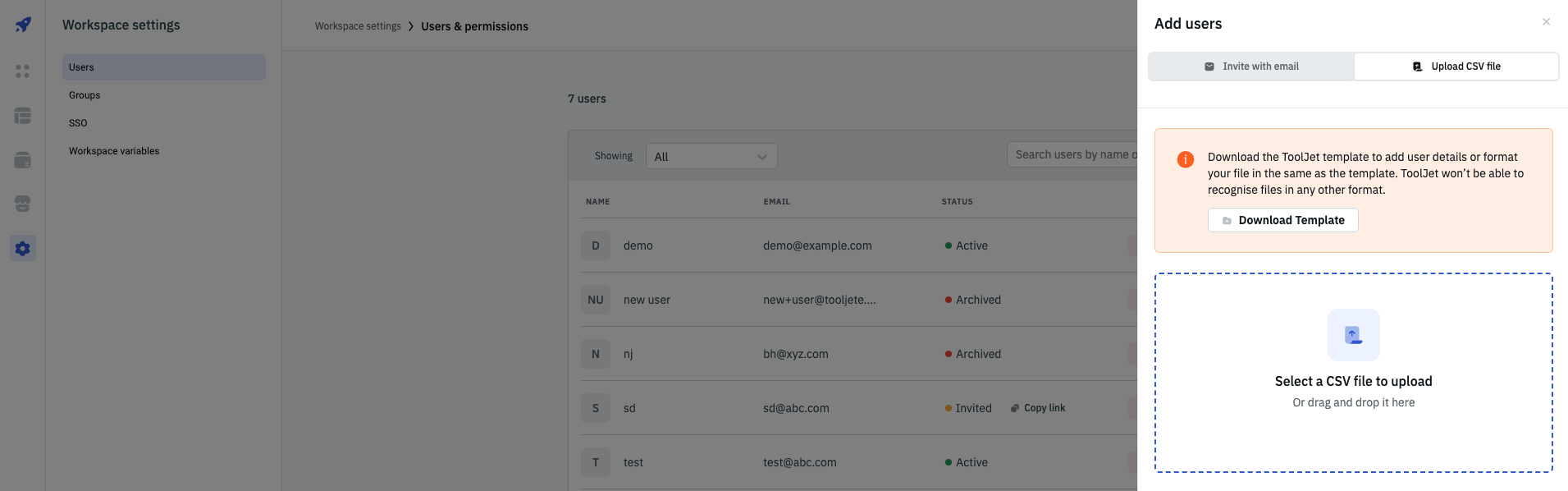Open the data sources icon in sidebar

[23, 160]
